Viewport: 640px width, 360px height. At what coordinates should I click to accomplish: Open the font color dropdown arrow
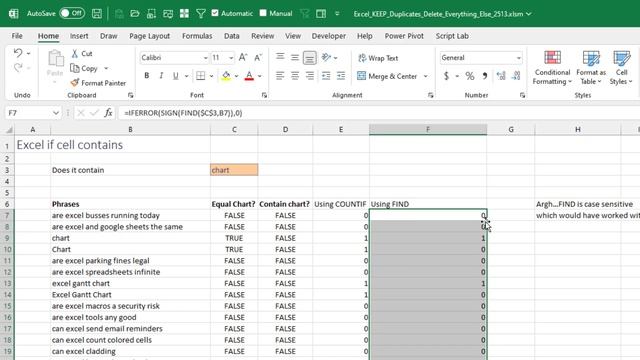coord(260,76)
